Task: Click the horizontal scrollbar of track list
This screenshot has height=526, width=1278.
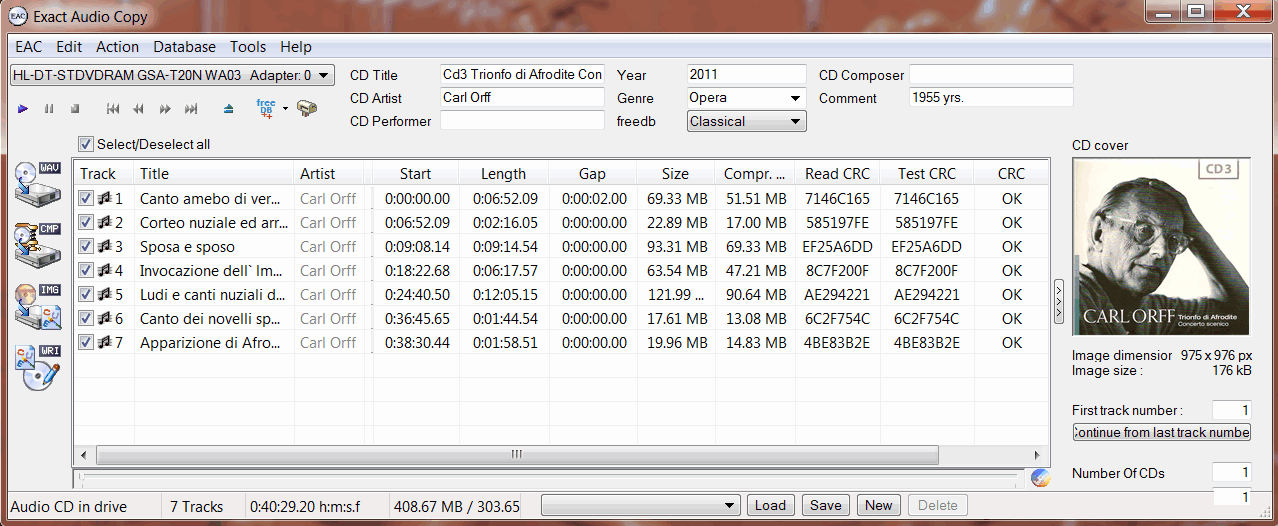Action: [517, 454]
